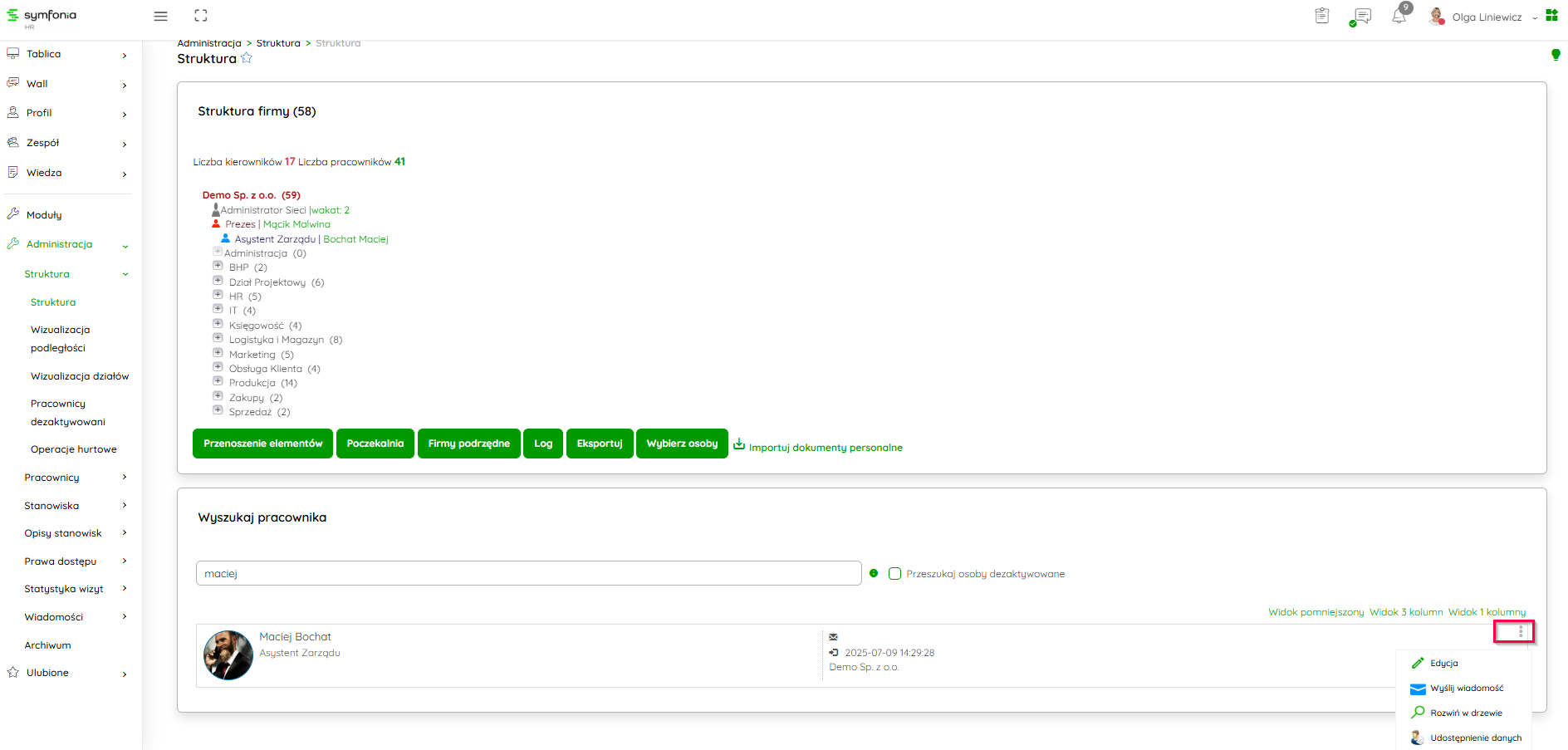
Task: Toggle fullscreen mode icon
Action: point(201,16)
